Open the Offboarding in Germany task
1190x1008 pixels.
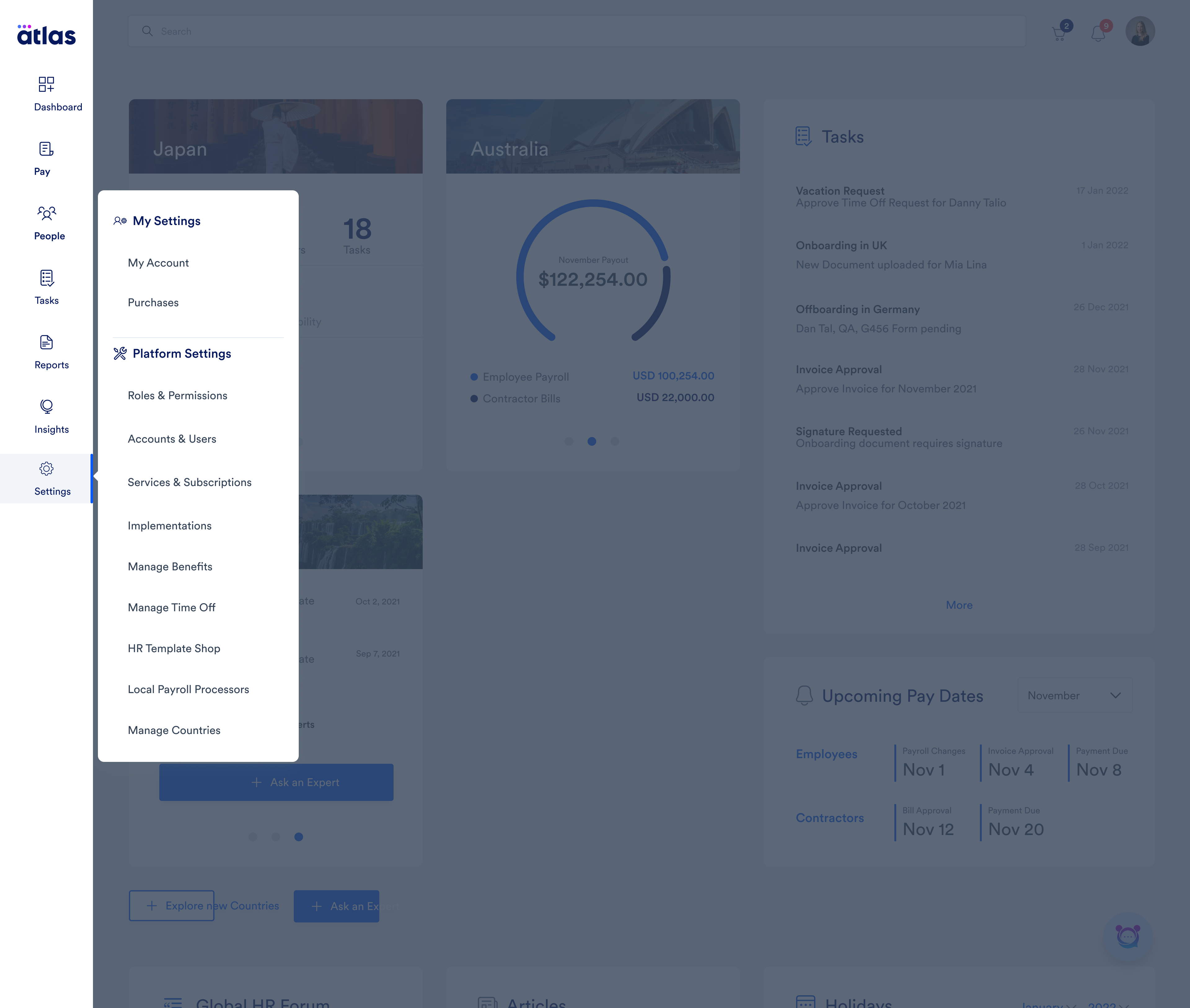coord(962,318)
